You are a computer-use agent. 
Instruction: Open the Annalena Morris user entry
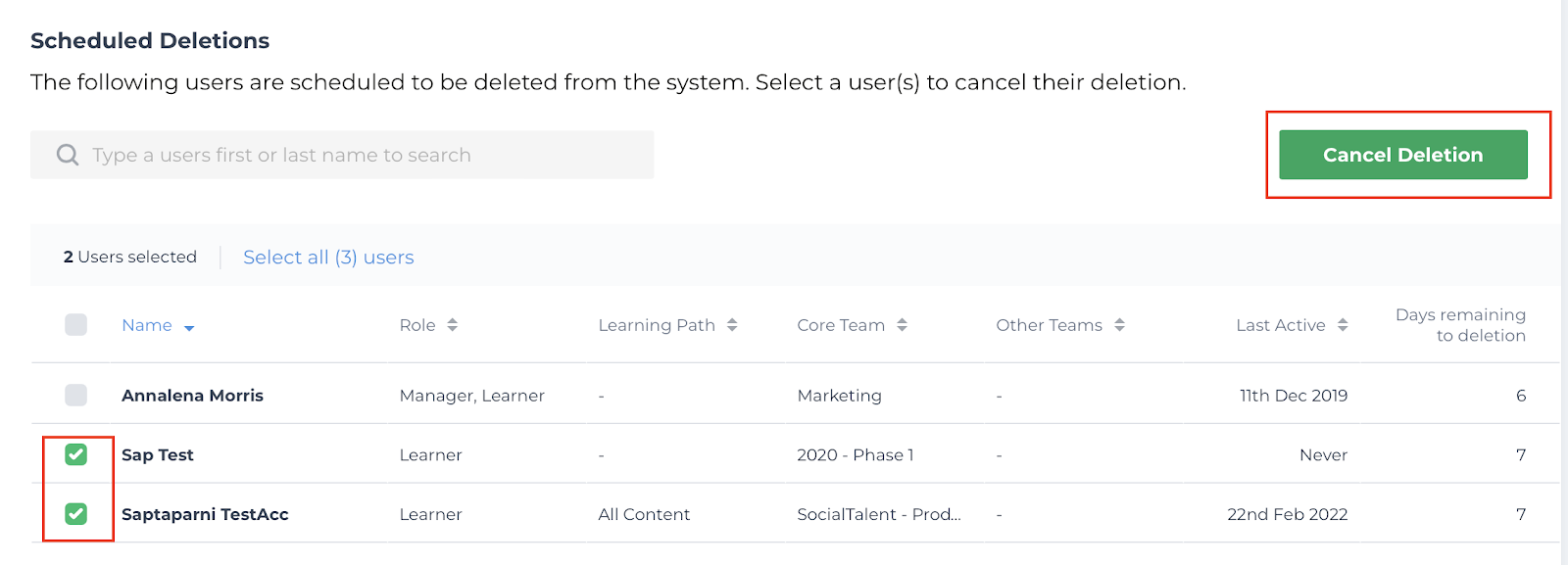coord(192,396)
